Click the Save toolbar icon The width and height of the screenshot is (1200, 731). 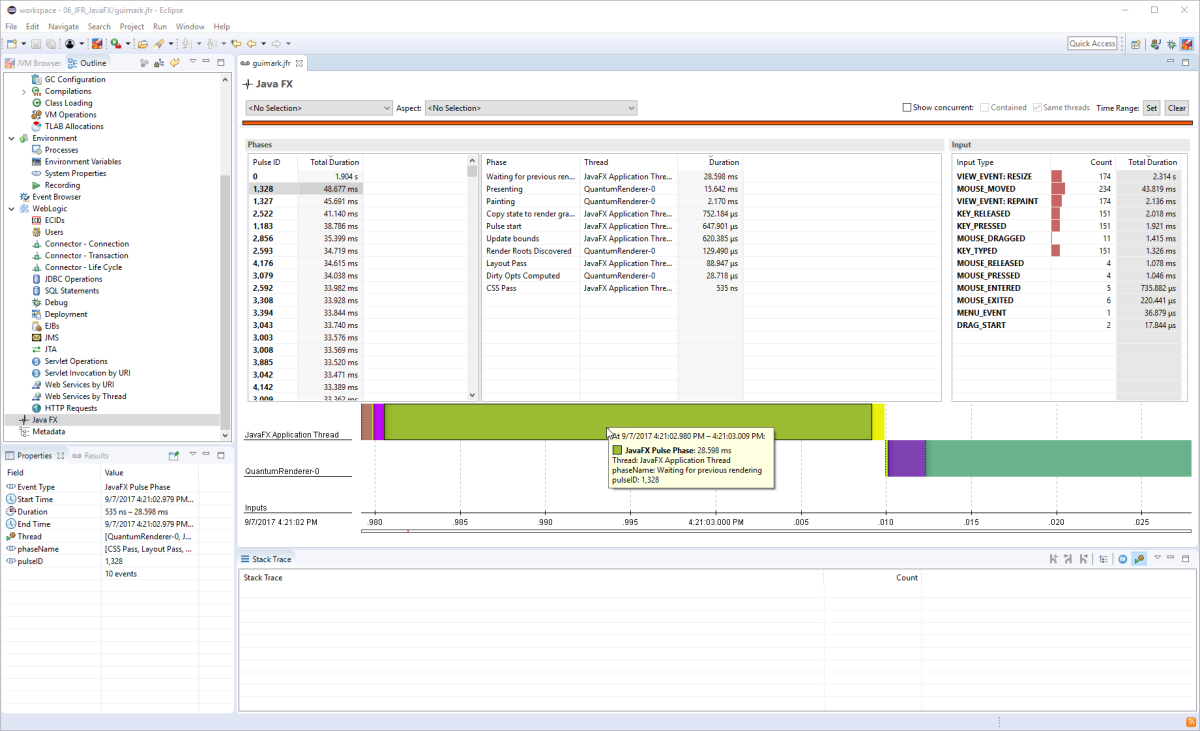click(36, 44)
